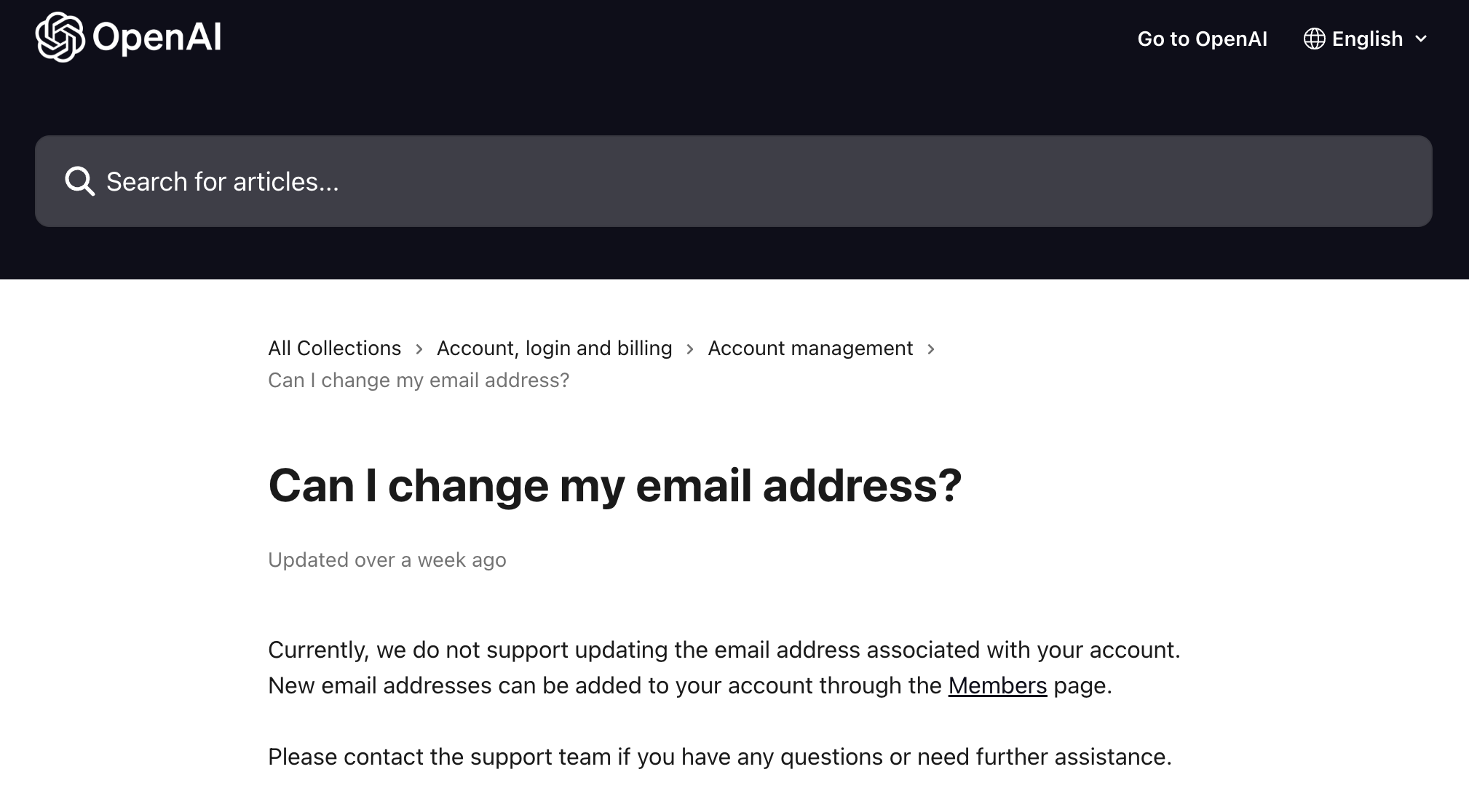The width and height of the screenshot is (1469, 812).
Task: Expand the chevron arrow beside English
Action: pos(1421,39)
